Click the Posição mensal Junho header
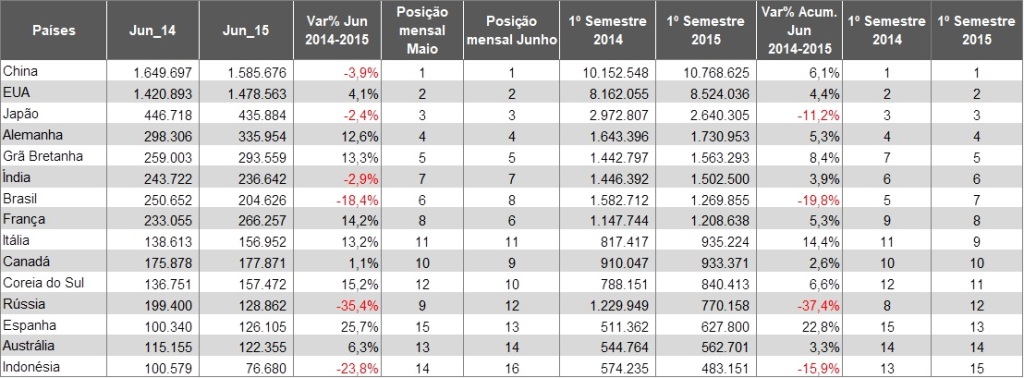Screen dimensions: 1024x378 pyautogui.click(x=511, y=31)
